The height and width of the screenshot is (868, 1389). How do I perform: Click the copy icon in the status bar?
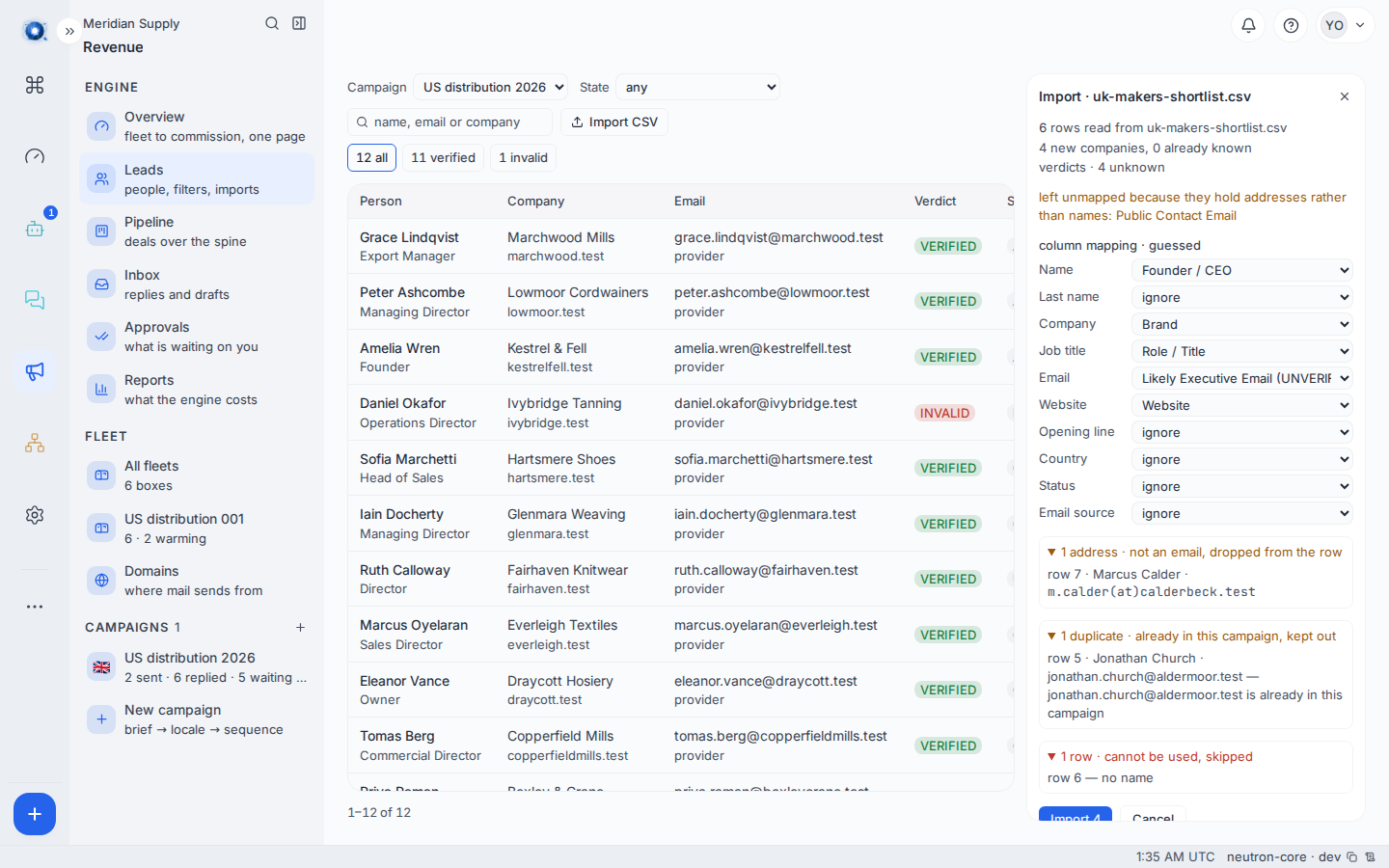1352,856
